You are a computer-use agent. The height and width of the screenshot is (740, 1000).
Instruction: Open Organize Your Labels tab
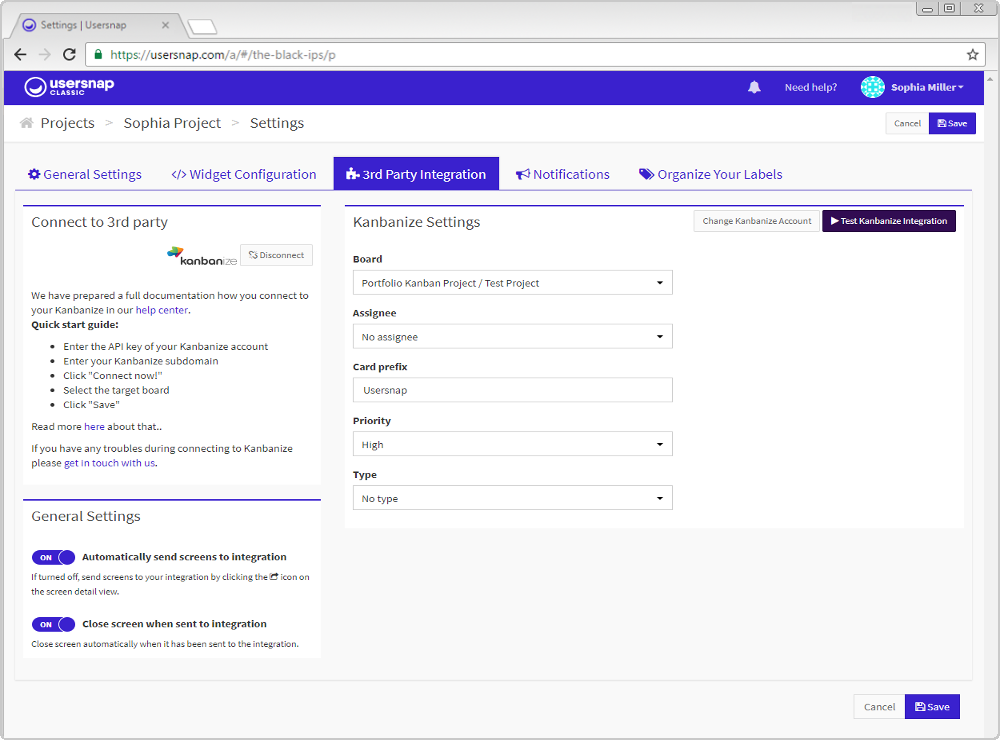[x=710, y=174]
